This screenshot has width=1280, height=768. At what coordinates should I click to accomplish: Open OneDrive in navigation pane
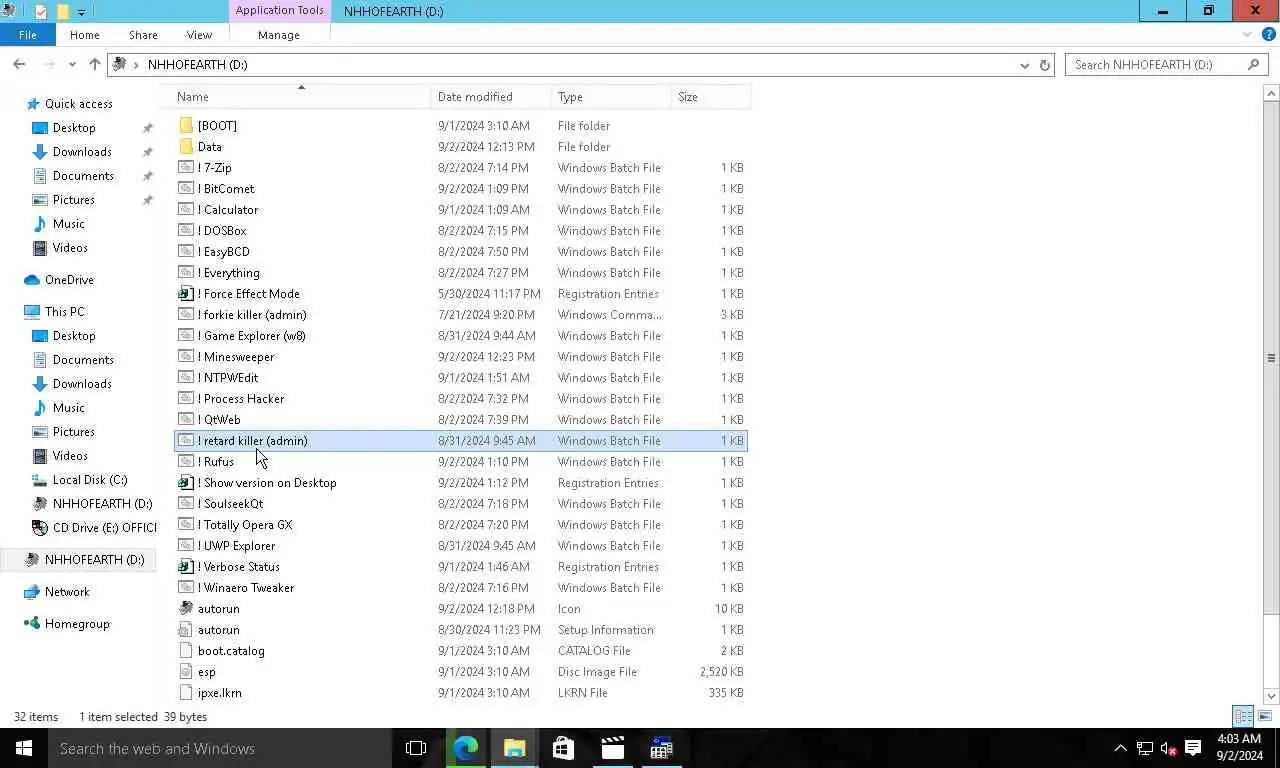pos(69,280)
